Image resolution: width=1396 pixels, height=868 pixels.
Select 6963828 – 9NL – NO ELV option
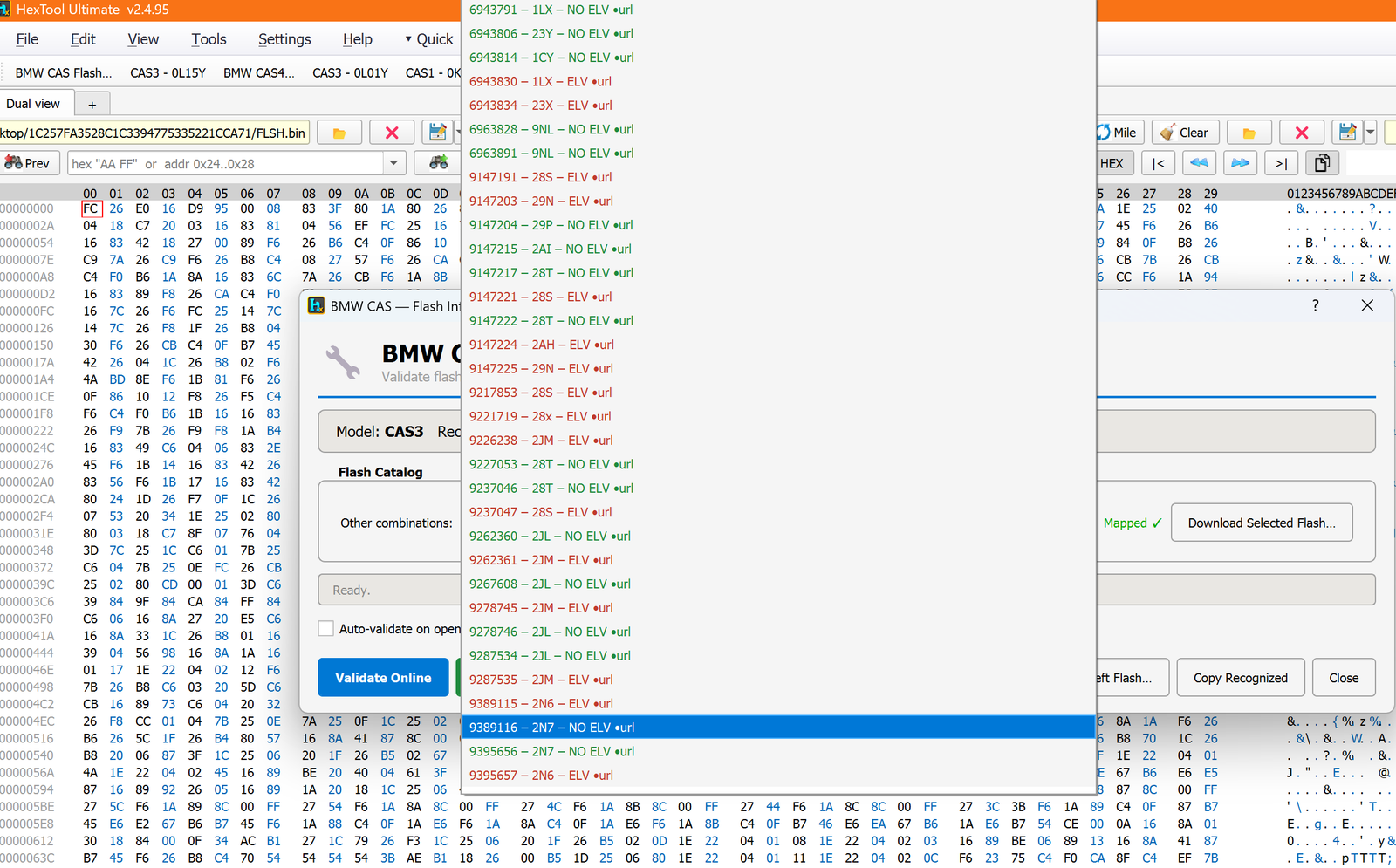(778, 129)
